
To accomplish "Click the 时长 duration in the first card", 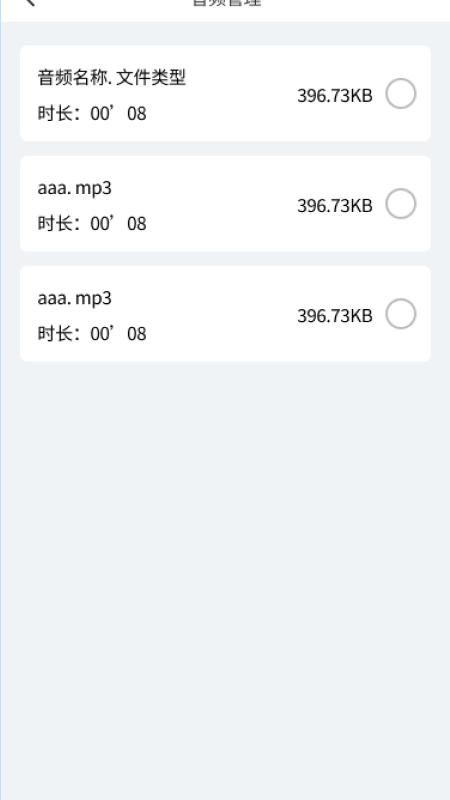I will tap(92, 113).
